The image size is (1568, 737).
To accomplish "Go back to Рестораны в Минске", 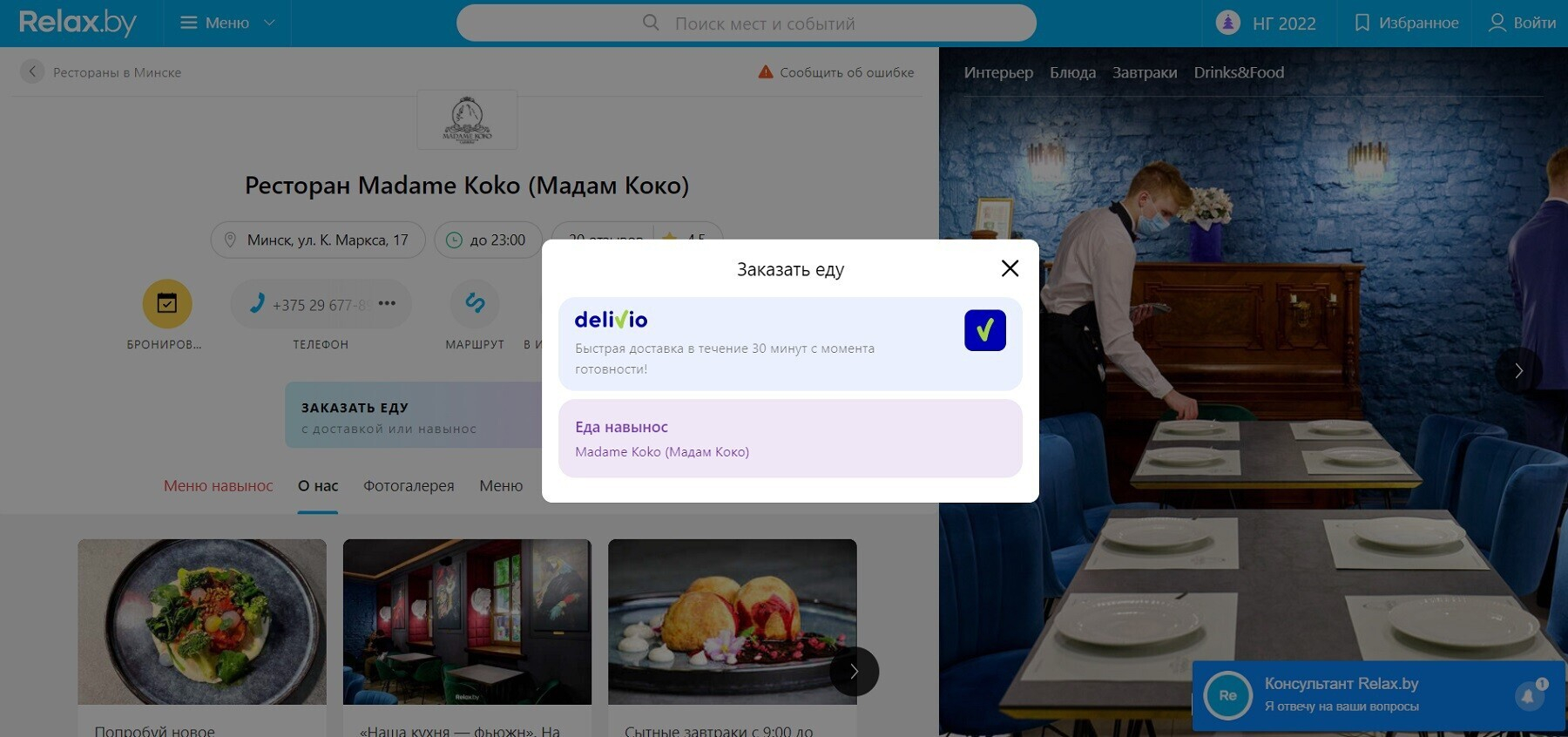I will point(32,72).
